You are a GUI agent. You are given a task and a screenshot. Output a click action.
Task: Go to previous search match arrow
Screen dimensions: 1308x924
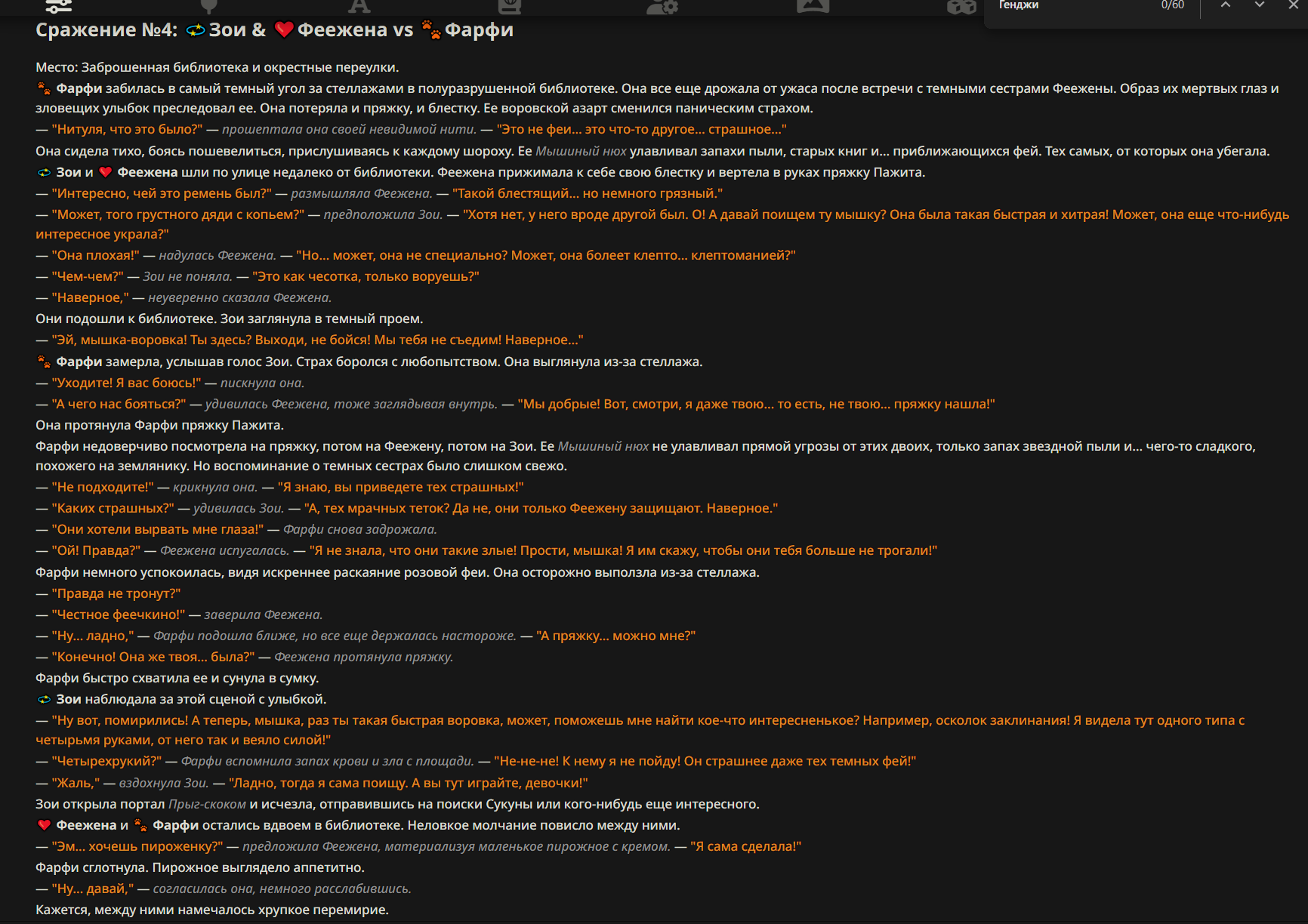click(1226, 5)
